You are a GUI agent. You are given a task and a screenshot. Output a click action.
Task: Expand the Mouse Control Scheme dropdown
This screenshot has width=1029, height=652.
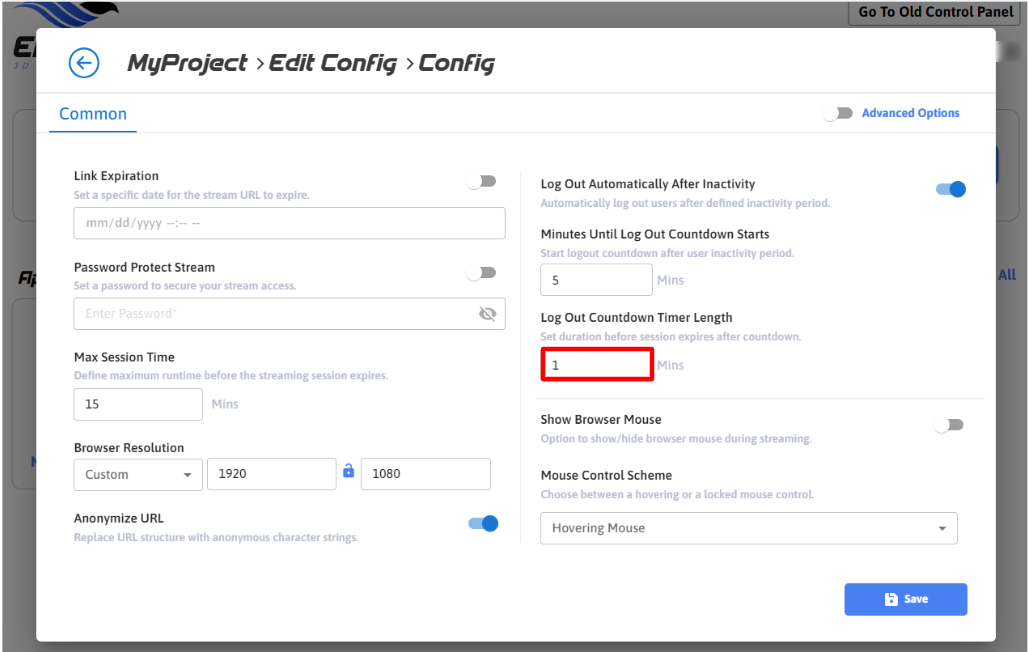pos(748,528)
